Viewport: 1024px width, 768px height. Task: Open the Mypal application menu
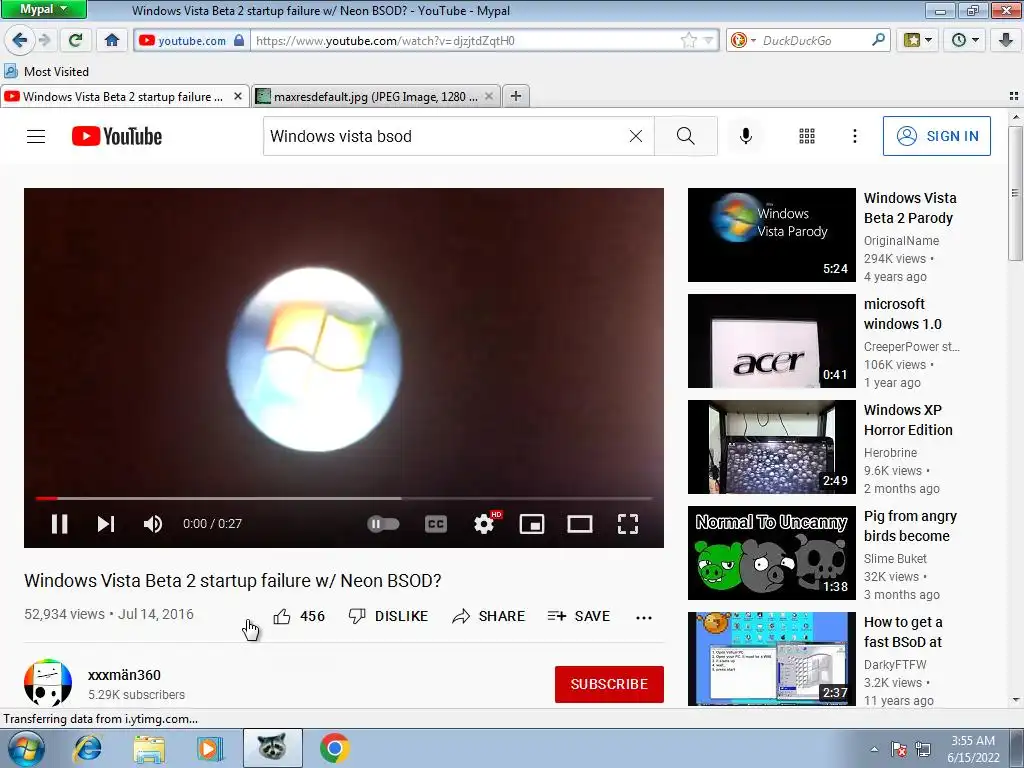43,9
